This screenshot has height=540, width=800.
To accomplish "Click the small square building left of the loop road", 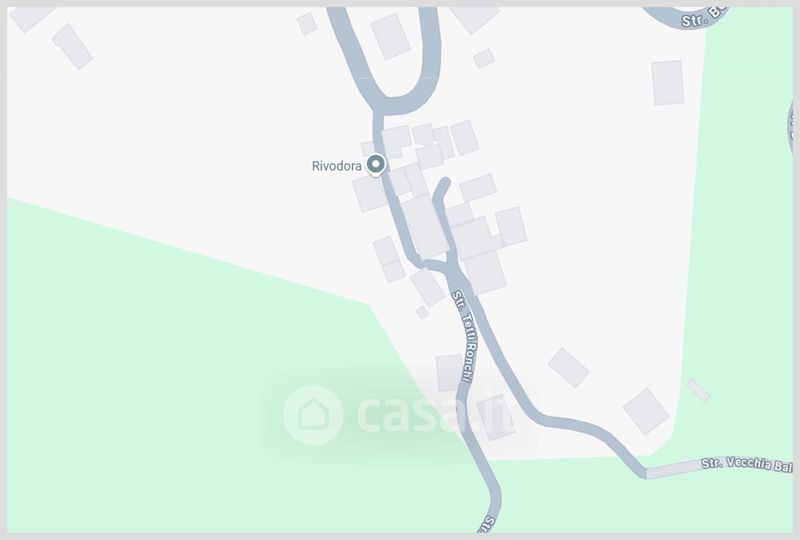I will pyautogui.click(x=307, y=23).
